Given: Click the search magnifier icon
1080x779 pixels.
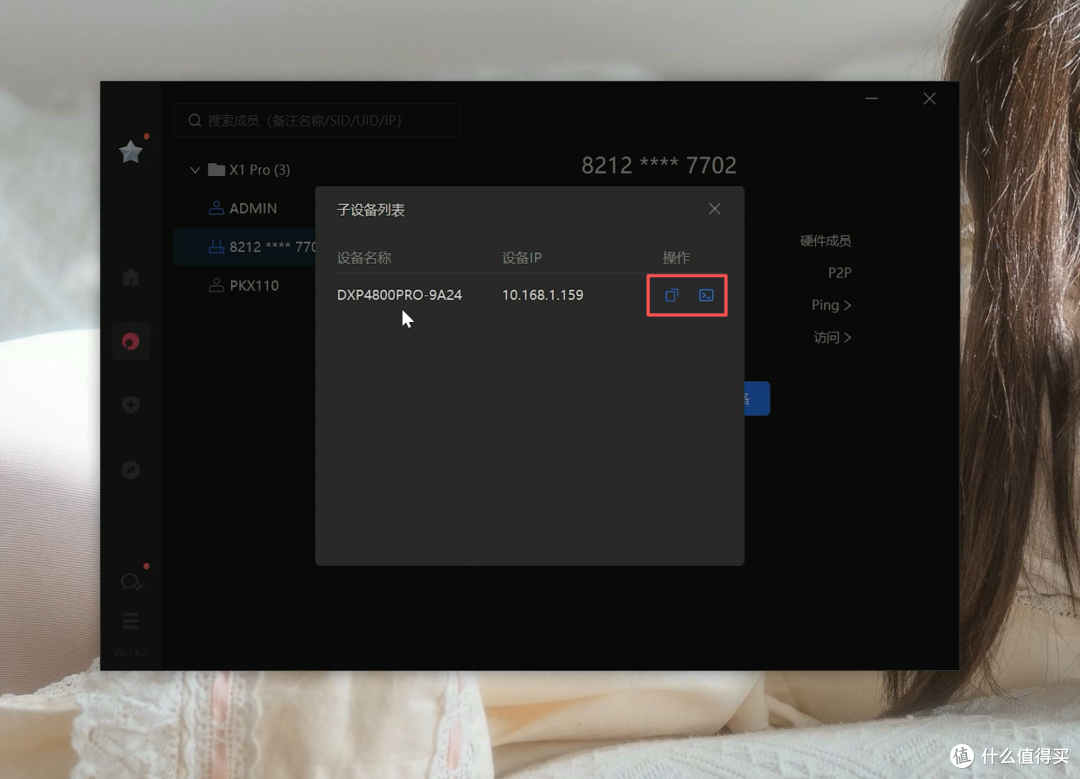Looking at the screenshot, I should click(195, 121).
